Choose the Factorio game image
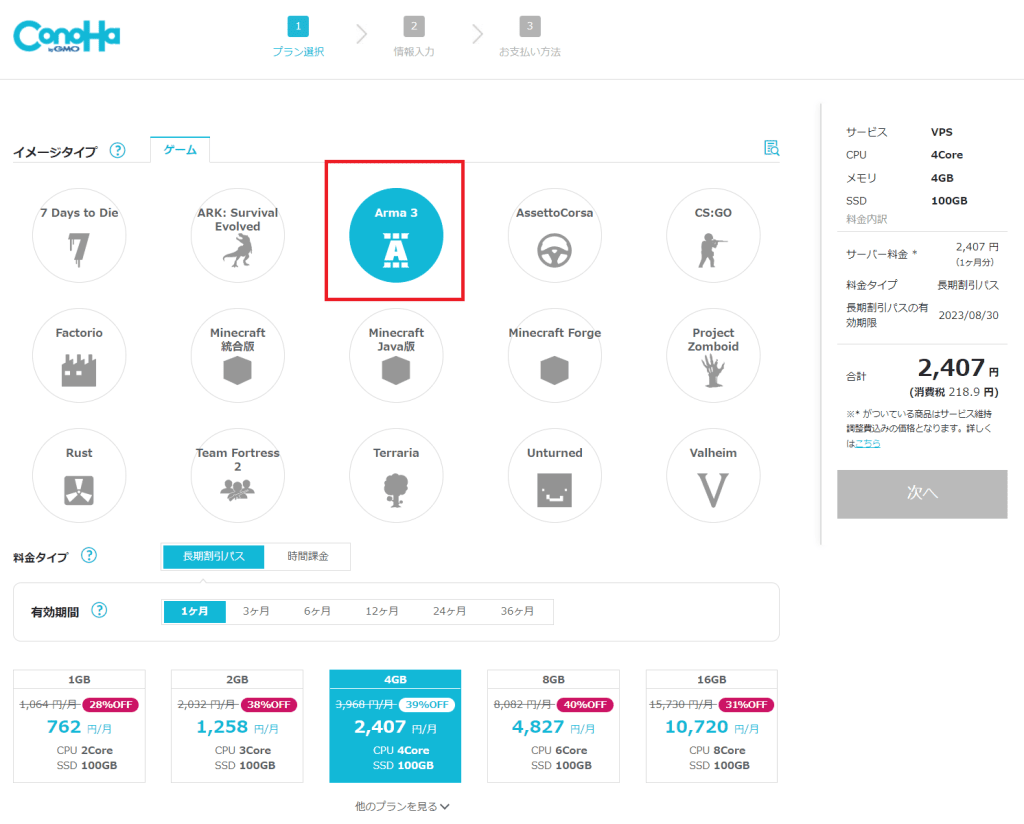The width and height of the screenshot is (1024, 824). tap(79, 356)
